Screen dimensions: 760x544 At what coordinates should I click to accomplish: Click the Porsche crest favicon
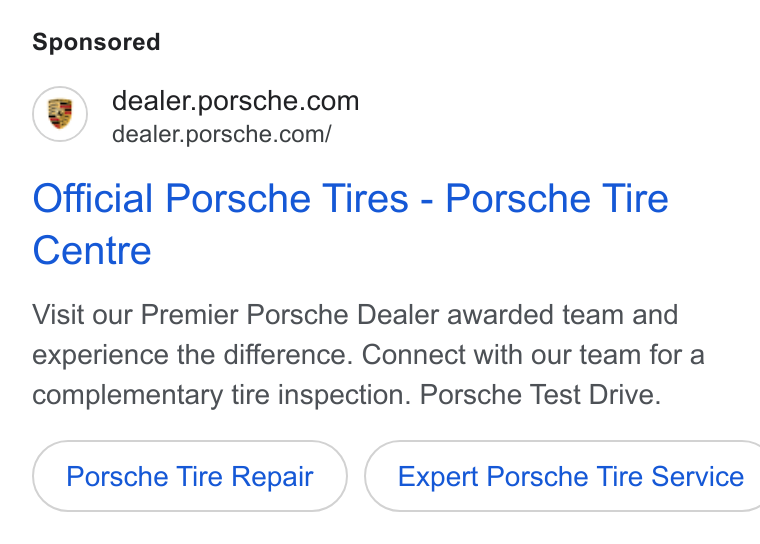click(60, 114)
